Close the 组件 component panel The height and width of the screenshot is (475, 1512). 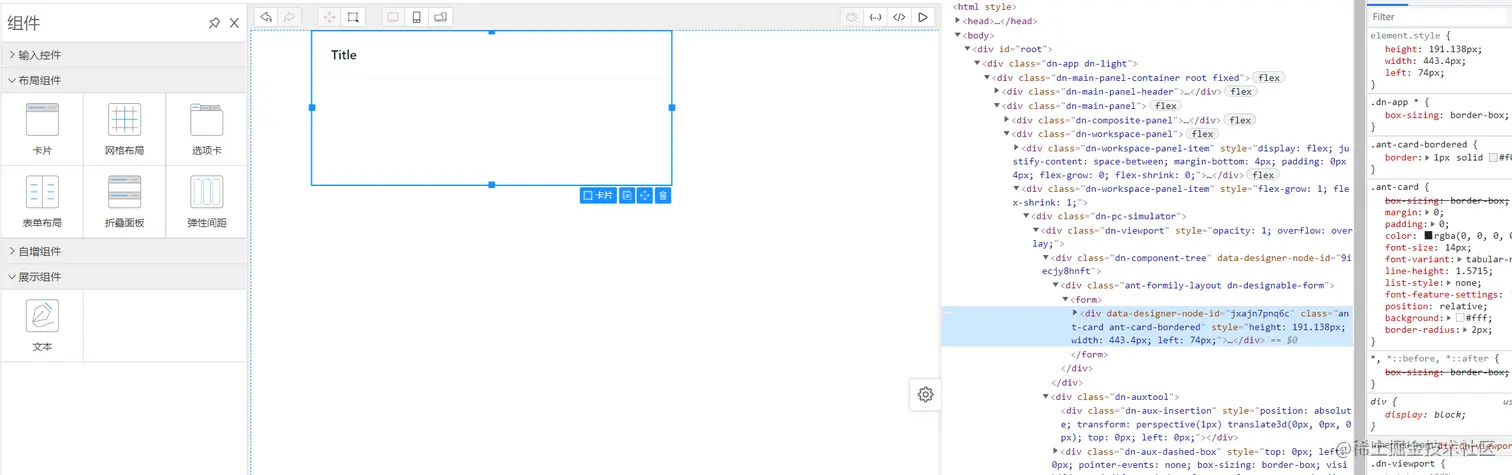234,23
